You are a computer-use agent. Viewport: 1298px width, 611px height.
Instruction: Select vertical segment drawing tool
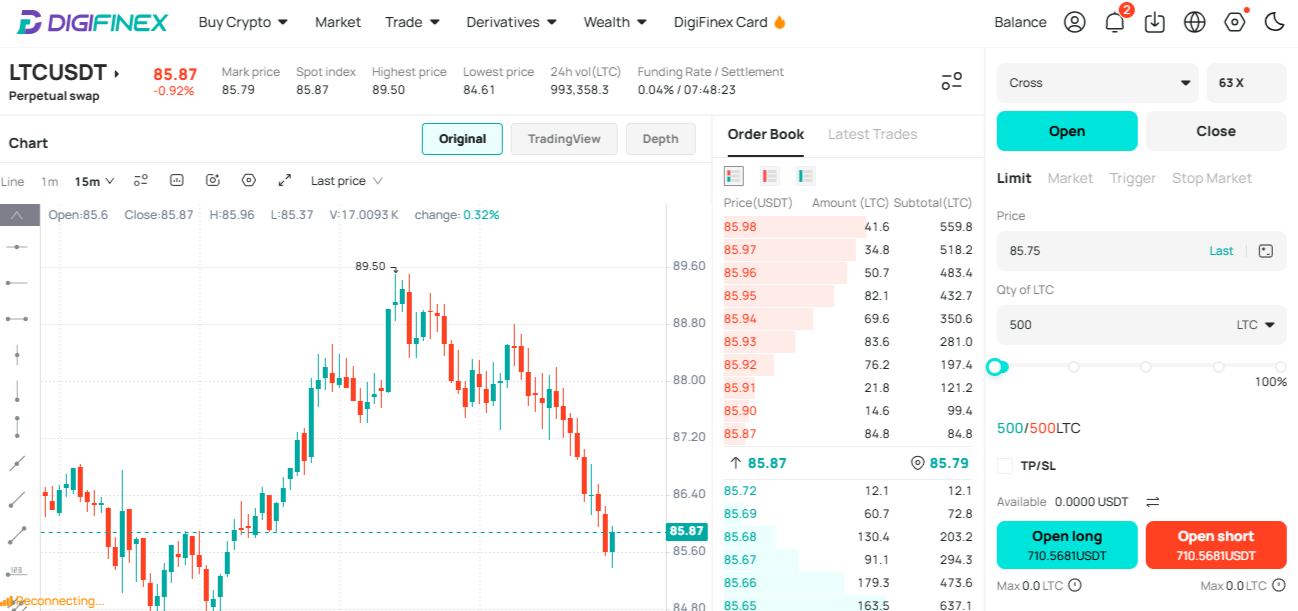tap(17, 427)
